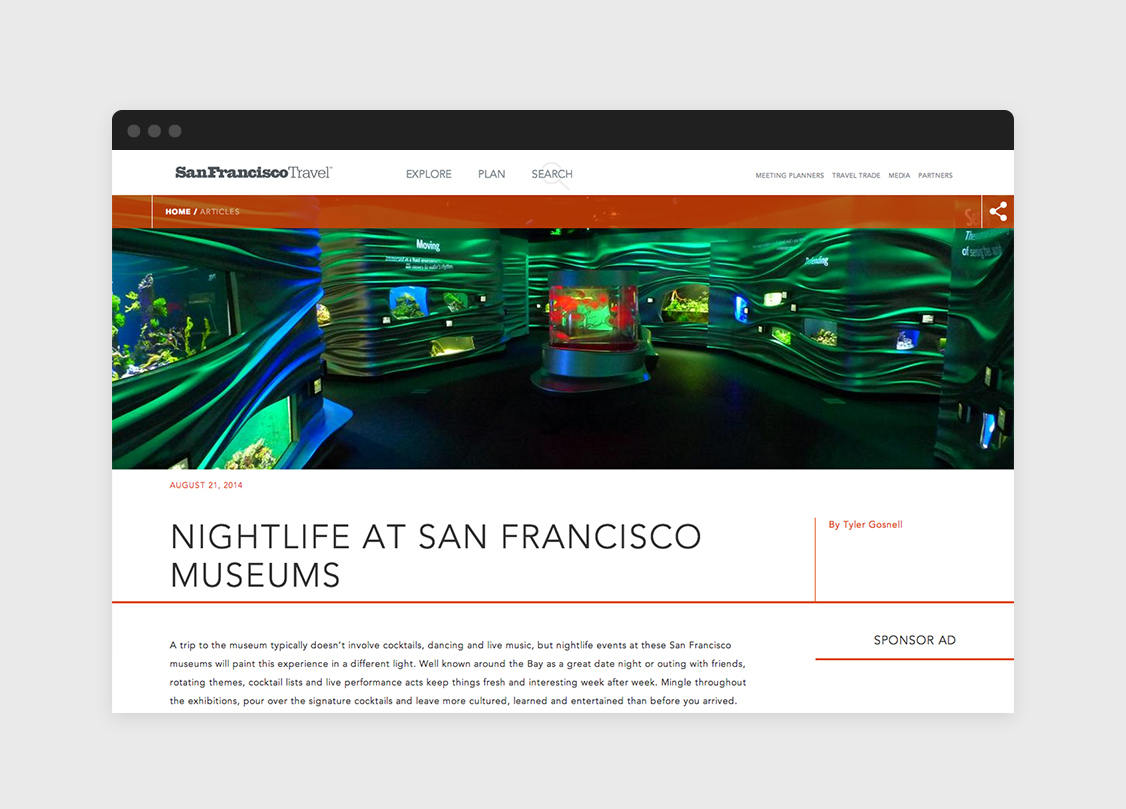Open author Tyler Gosnell's link
This screenshot has height=809, width=1126.
865,525
